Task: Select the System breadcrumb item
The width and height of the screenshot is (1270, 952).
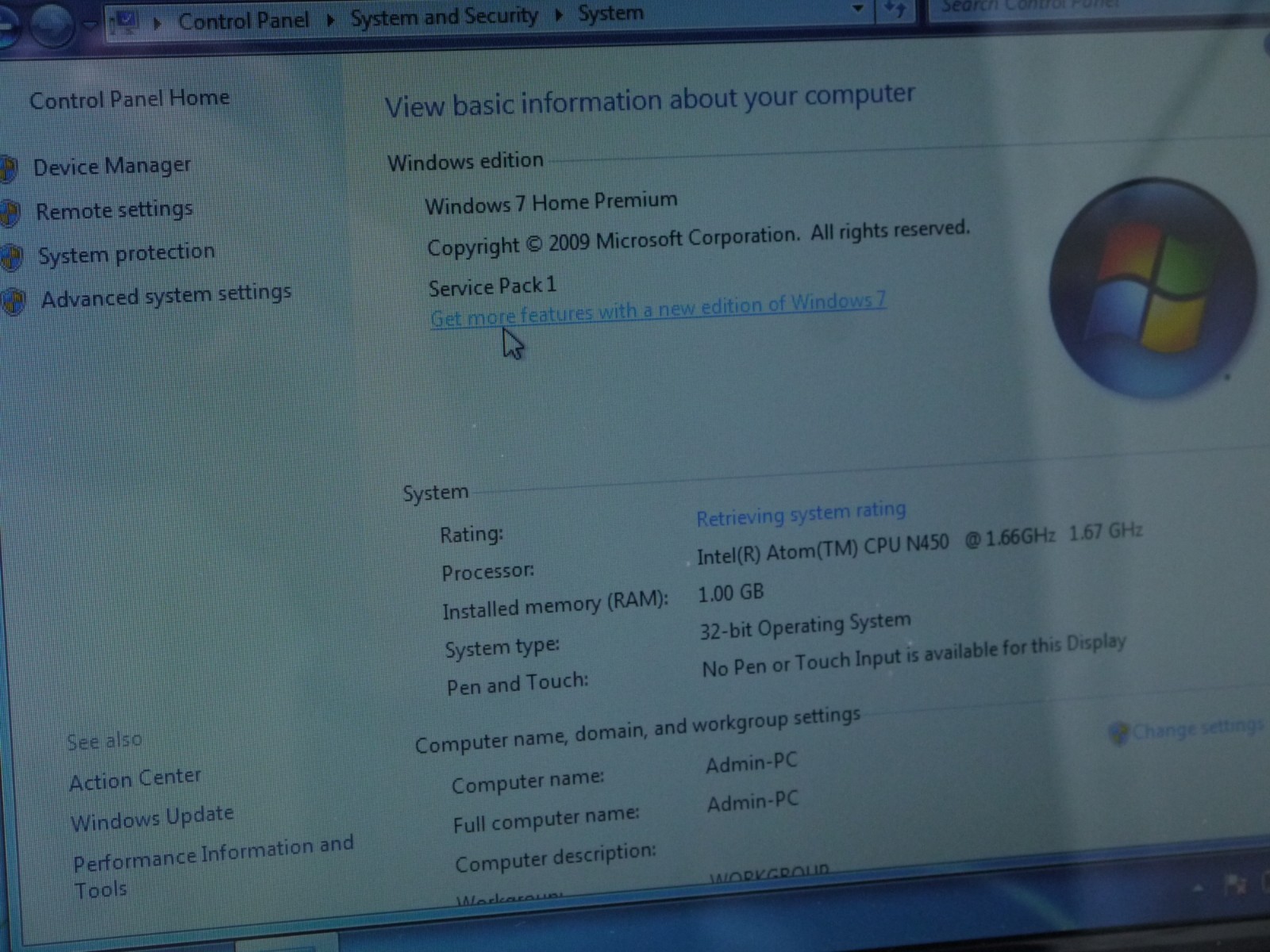Action: pos(611,13)
